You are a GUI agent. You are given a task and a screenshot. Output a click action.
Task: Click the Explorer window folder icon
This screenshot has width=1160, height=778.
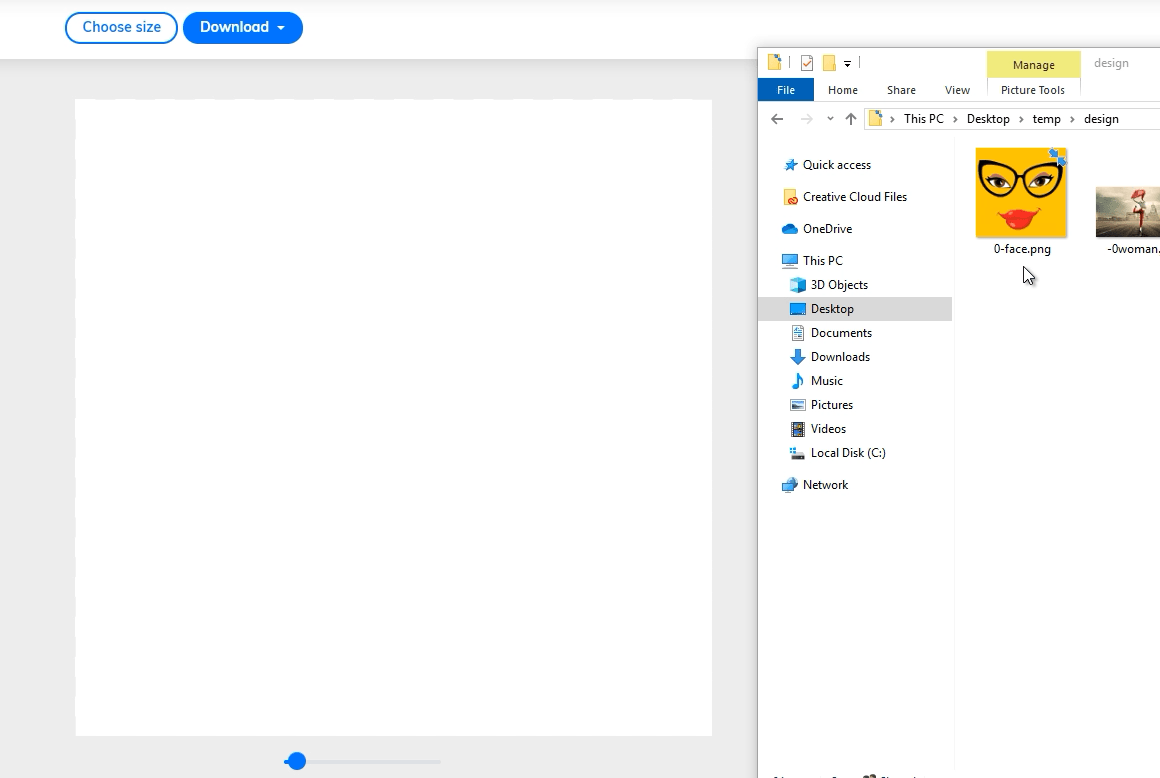point(775,62)
